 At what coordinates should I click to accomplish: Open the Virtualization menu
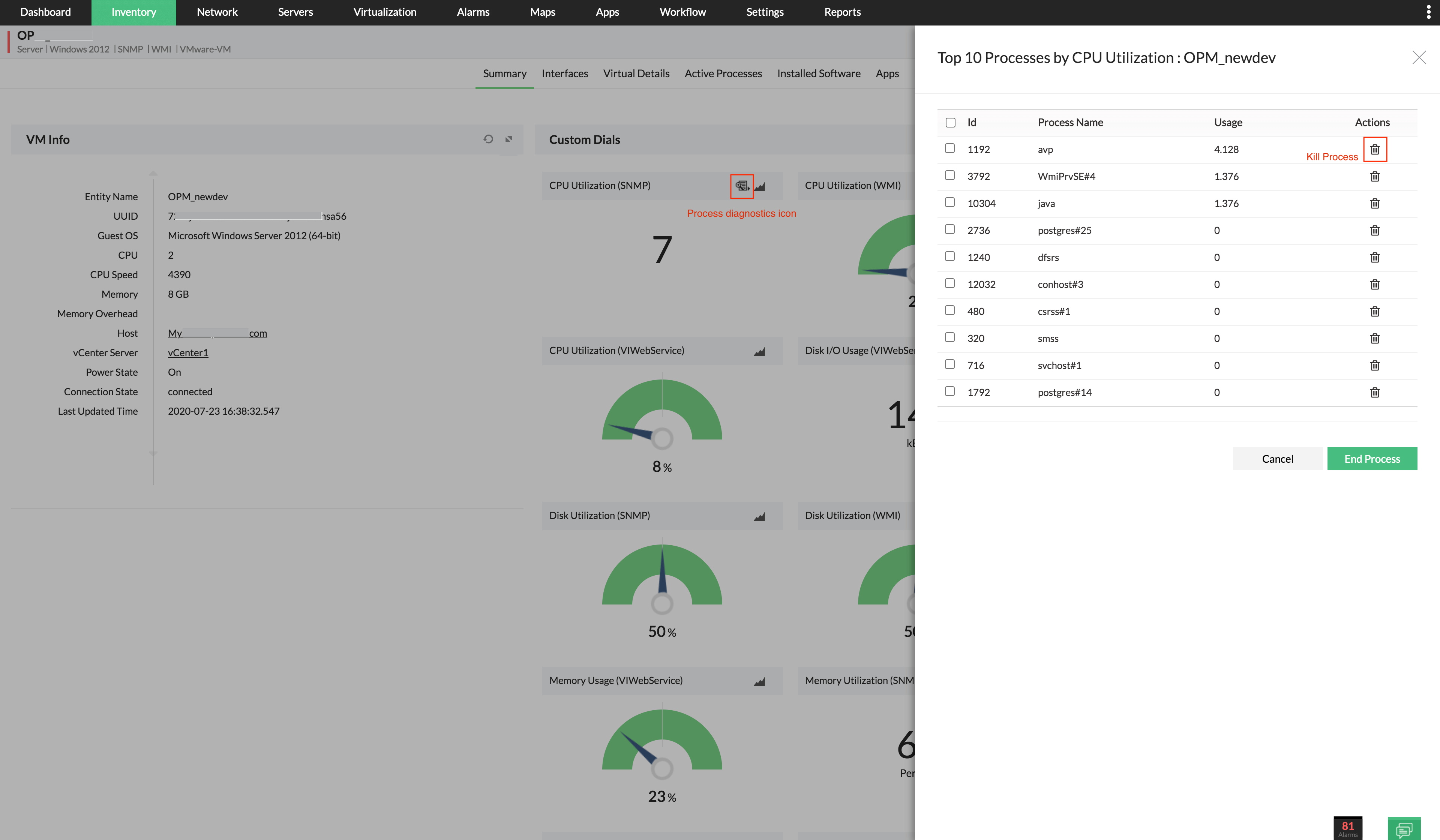click(385, 12)
